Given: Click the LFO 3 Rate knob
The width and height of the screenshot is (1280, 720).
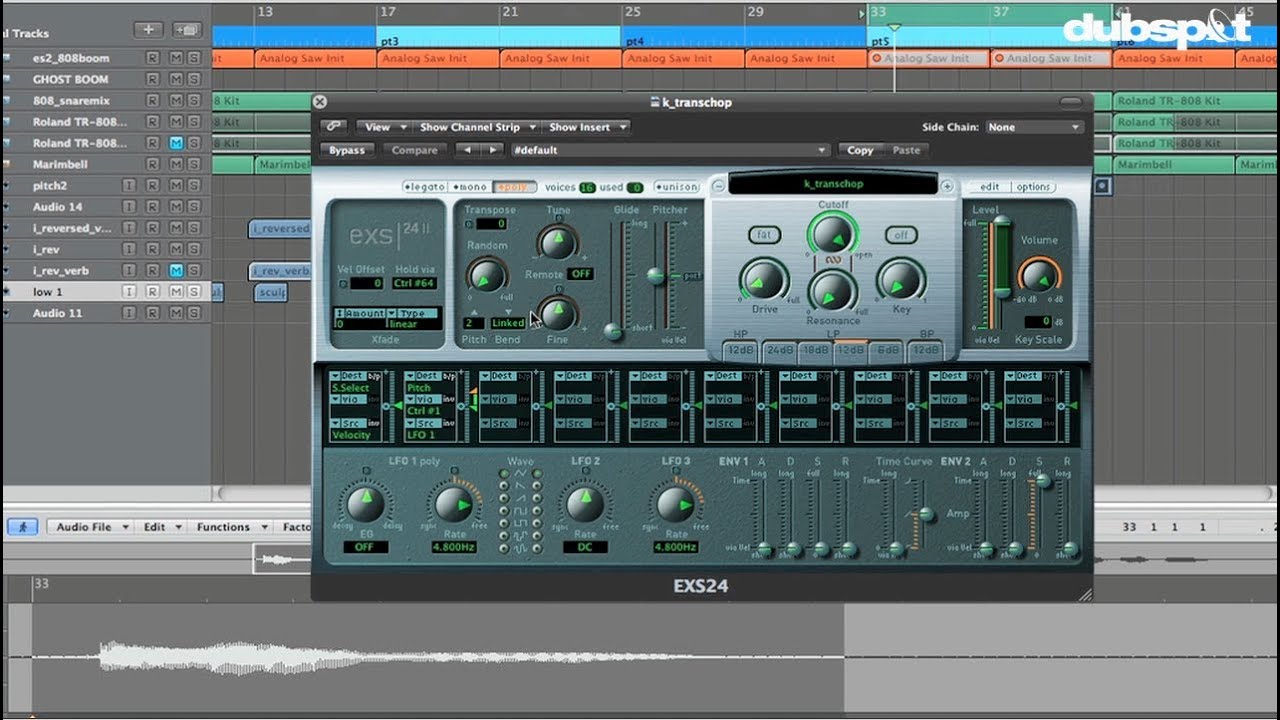Looking at the screenshot, I should 675,503.
